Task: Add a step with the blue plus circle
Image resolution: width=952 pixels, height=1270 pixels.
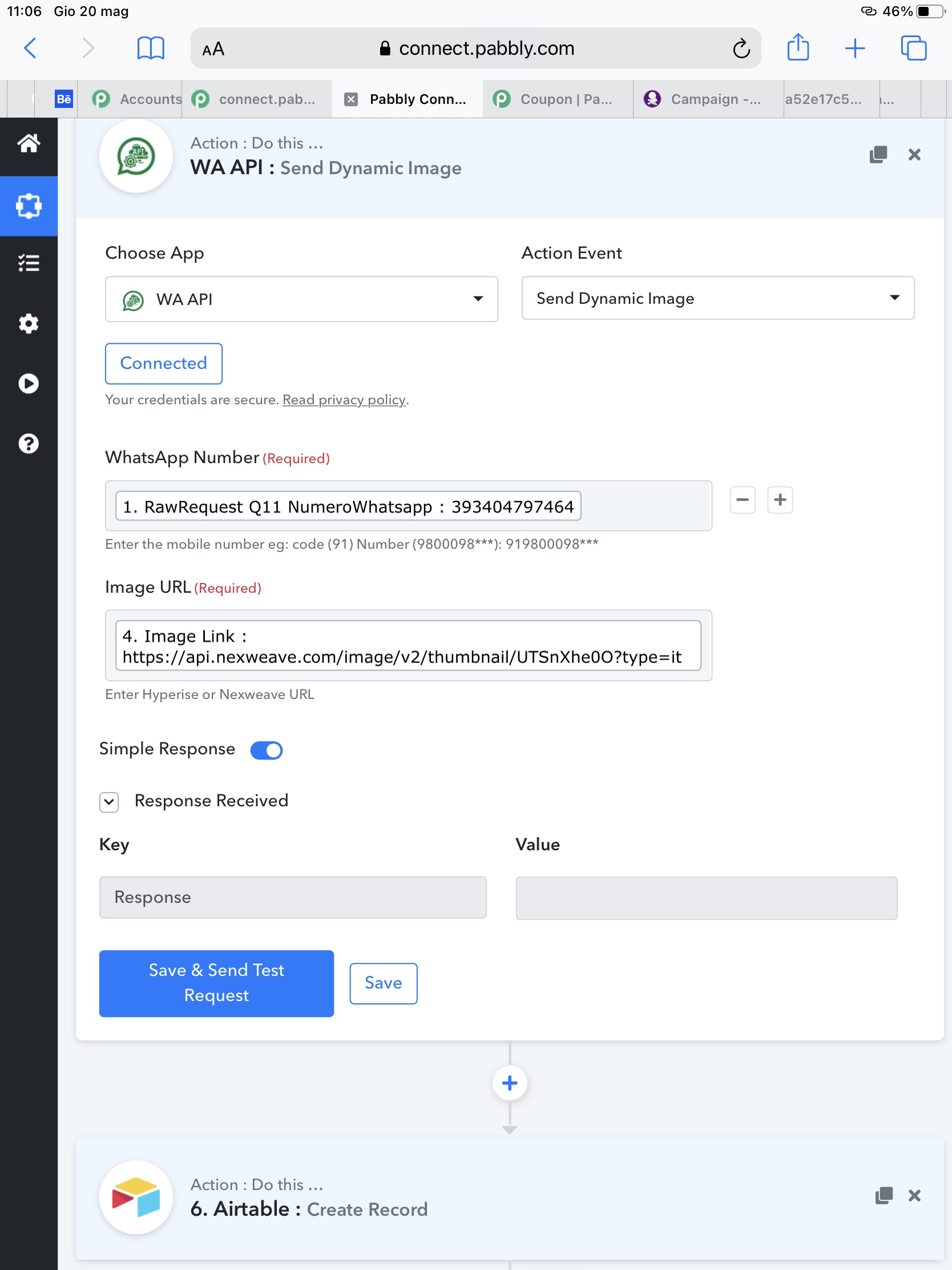Action: click(x=510, y=1083)
